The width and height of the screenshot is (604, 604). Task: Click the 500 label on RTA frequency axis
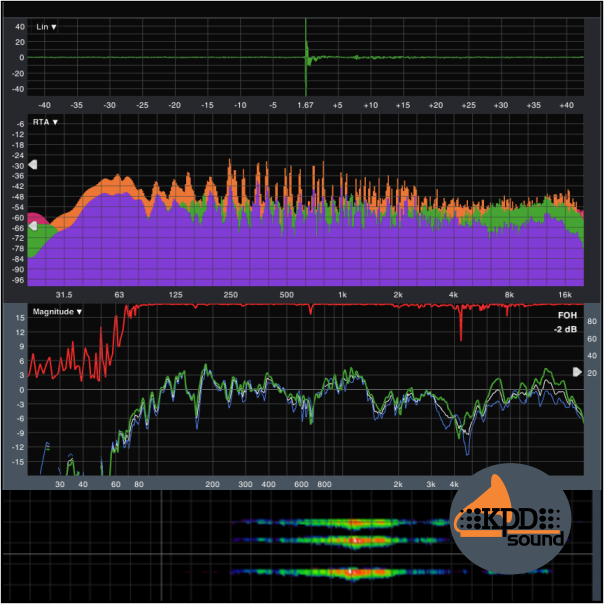(287, 295)
